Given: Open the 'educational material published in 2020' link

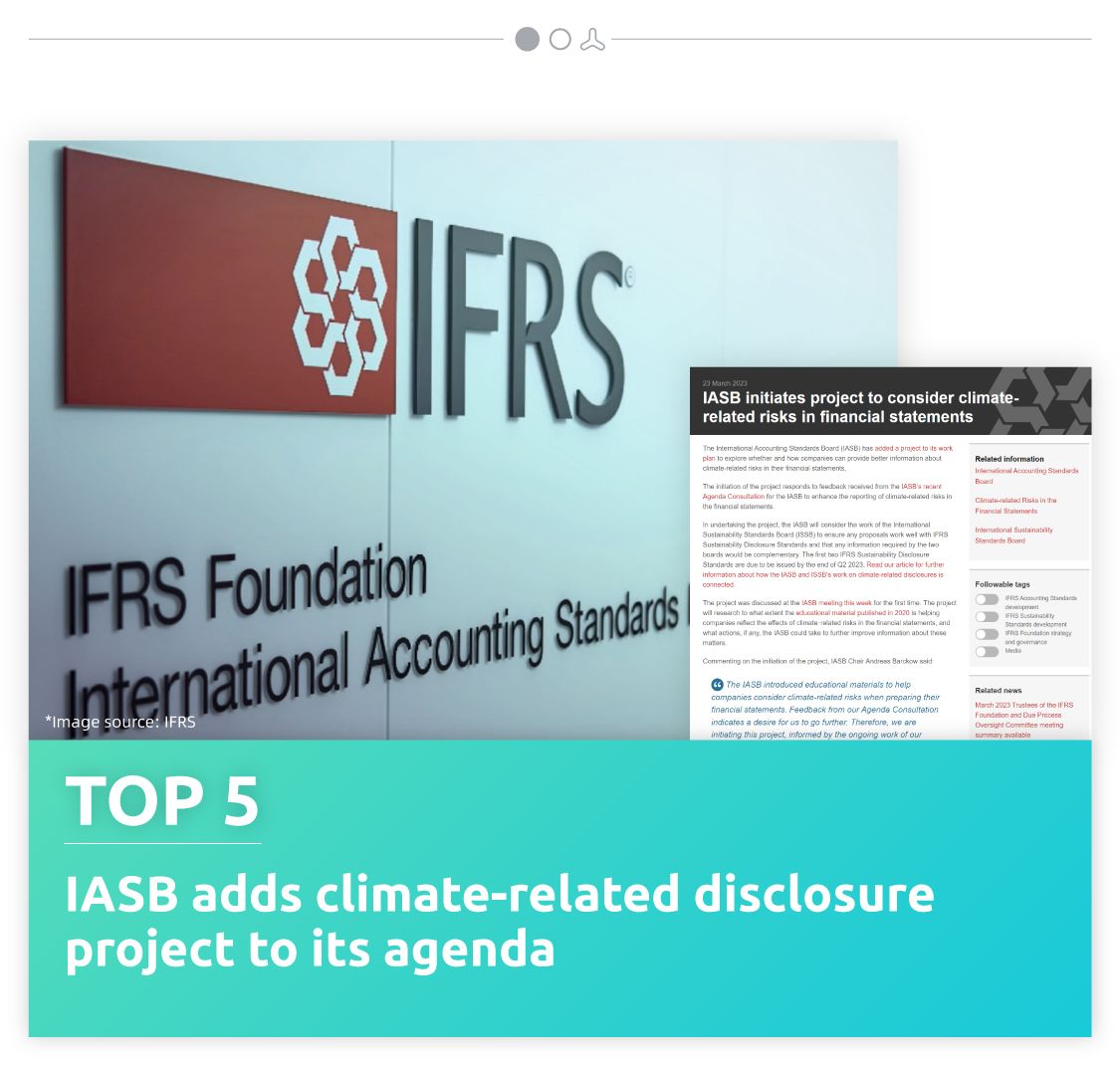Looking at the screenshot, I should tap(853, 612).
